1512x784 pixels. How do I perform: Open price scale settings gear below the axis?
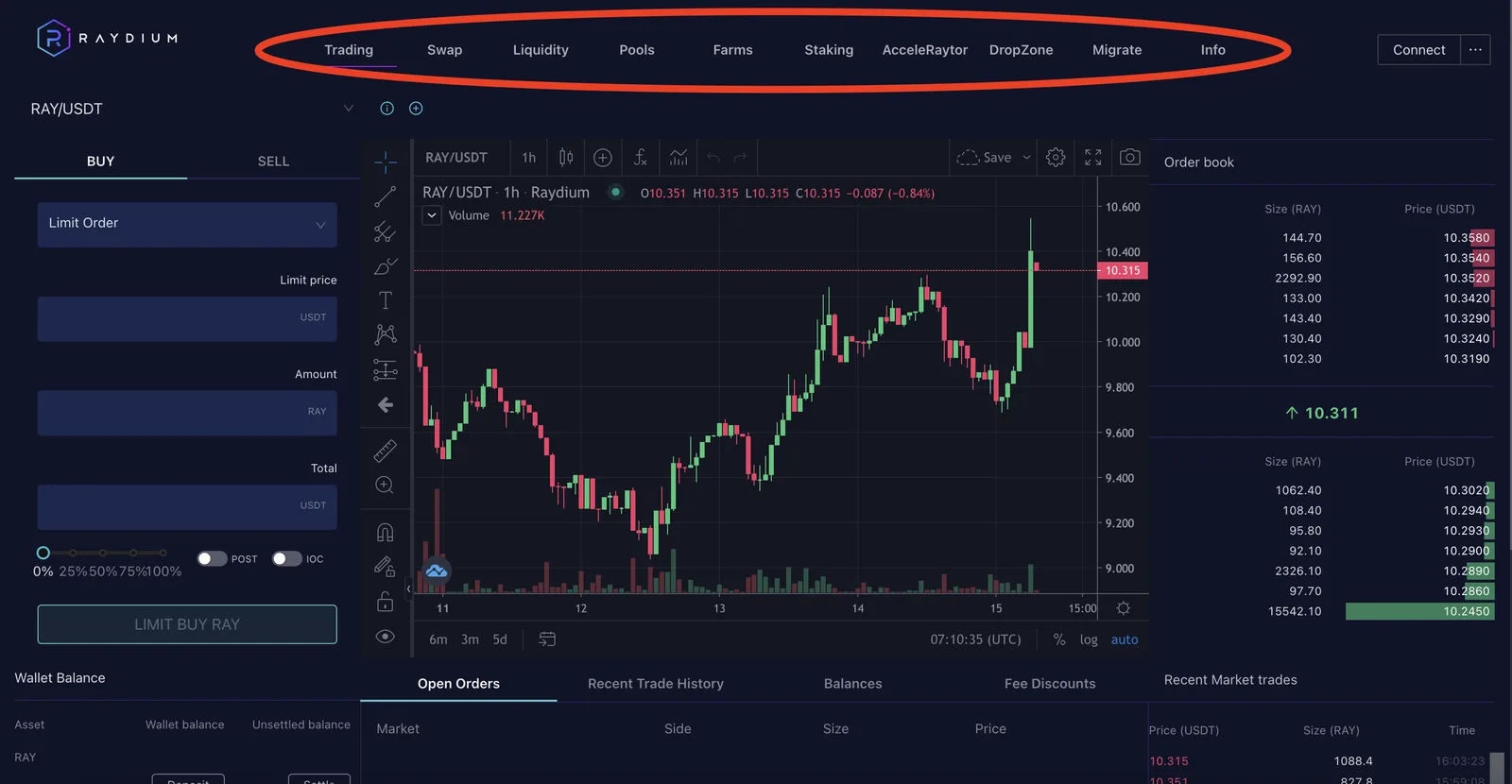[x=1124, y=608]
